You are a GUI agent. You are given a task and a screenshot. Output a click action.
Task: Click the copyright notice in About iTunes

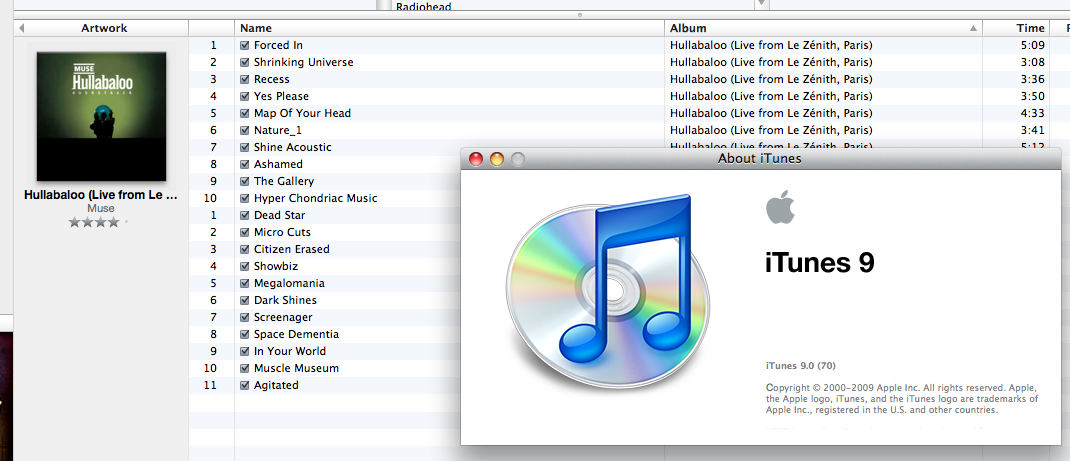902,398
